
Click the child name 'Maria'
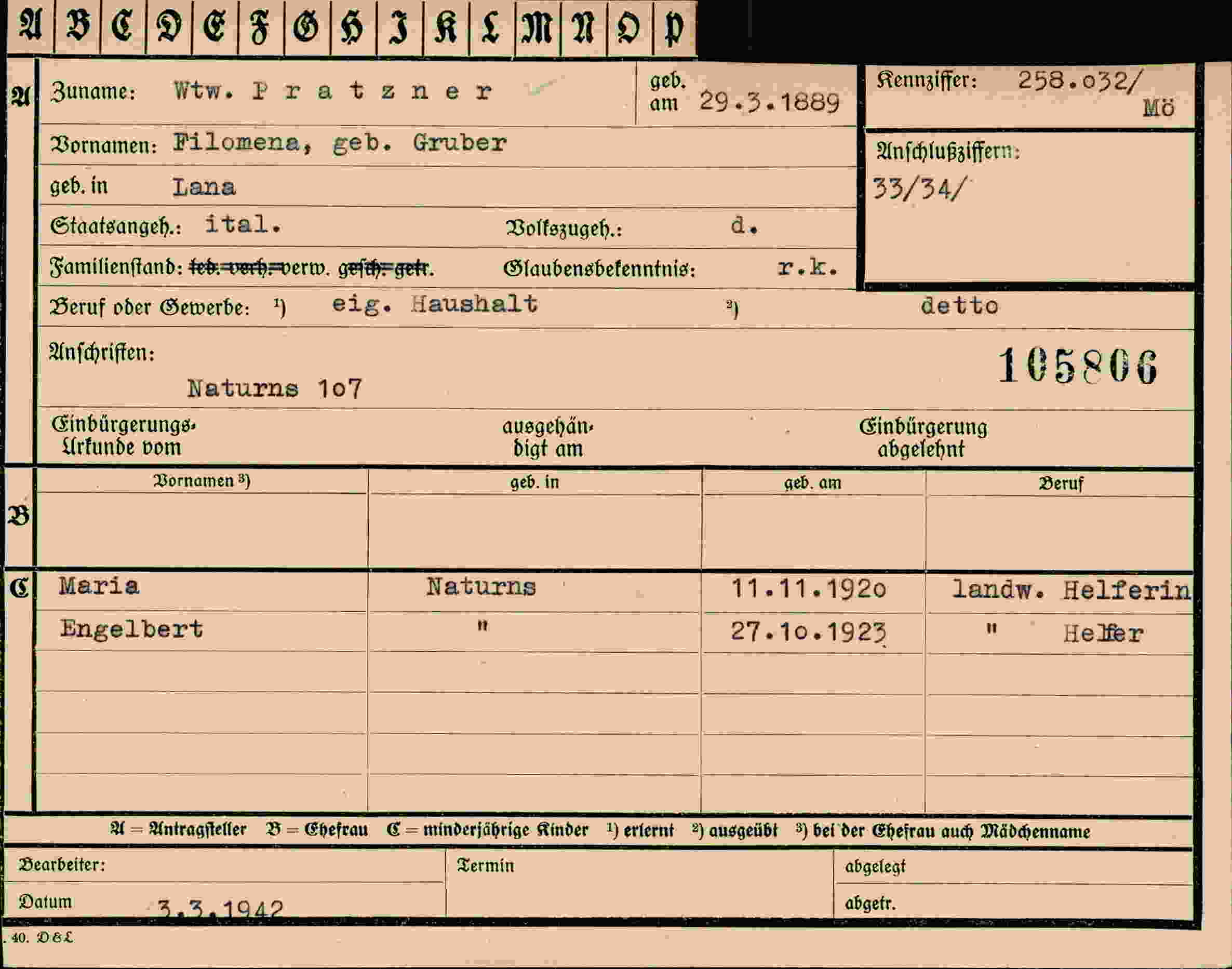(99, 586)
